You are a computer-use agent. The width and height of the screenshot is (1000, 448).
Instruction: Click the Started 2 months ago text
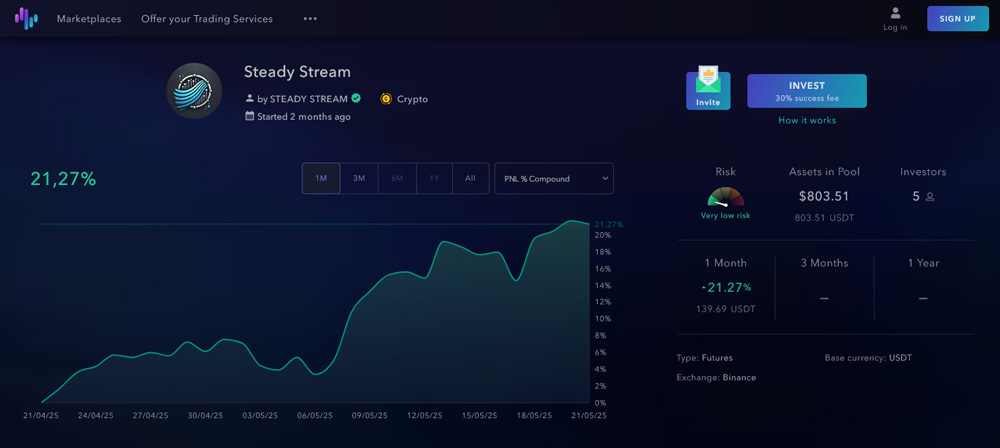pyautogui.click(x=304, y=117)
